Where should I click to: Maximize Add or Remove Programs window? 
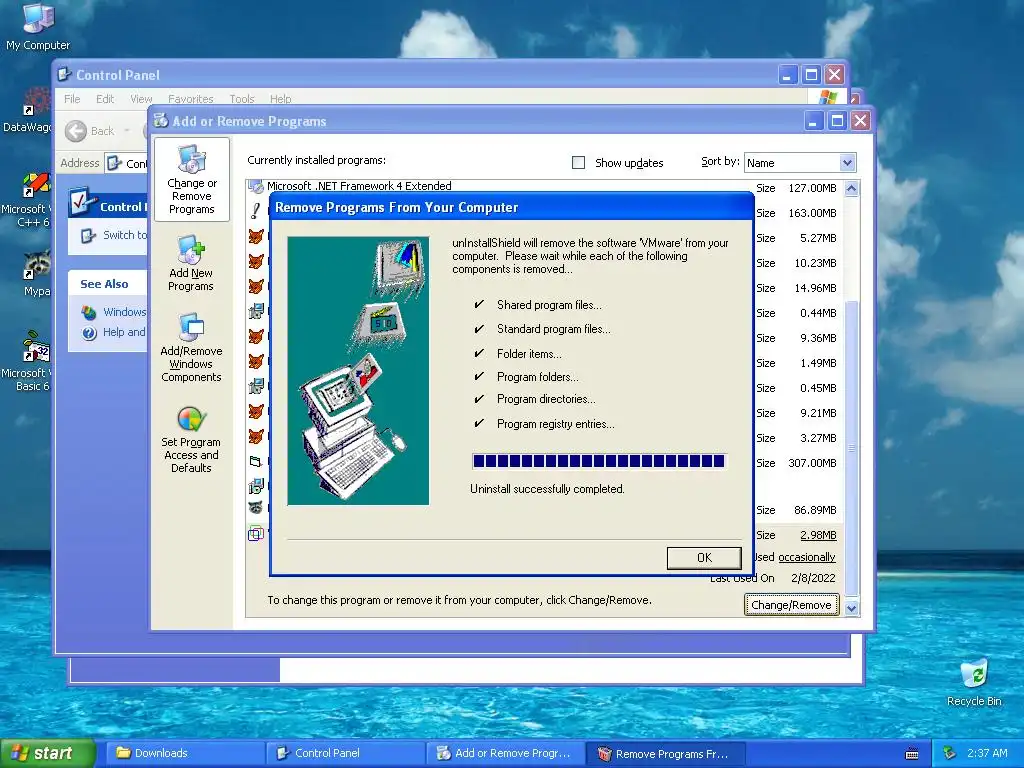click(837, 121)
